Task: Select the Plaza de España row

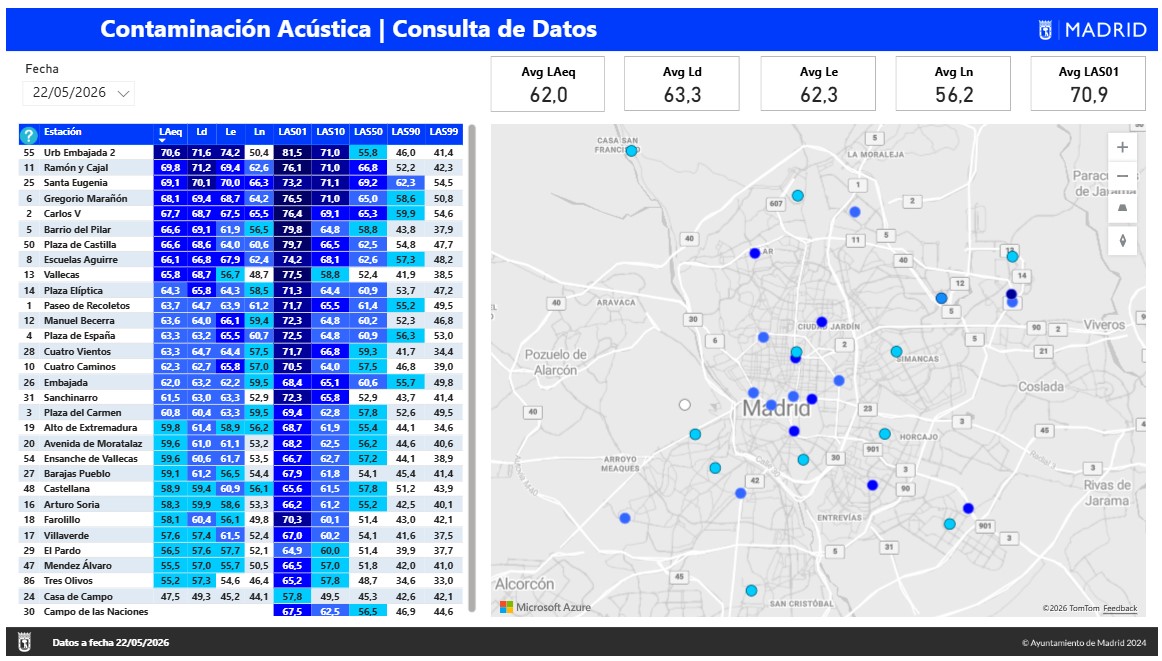Action: tap(241, 336)
